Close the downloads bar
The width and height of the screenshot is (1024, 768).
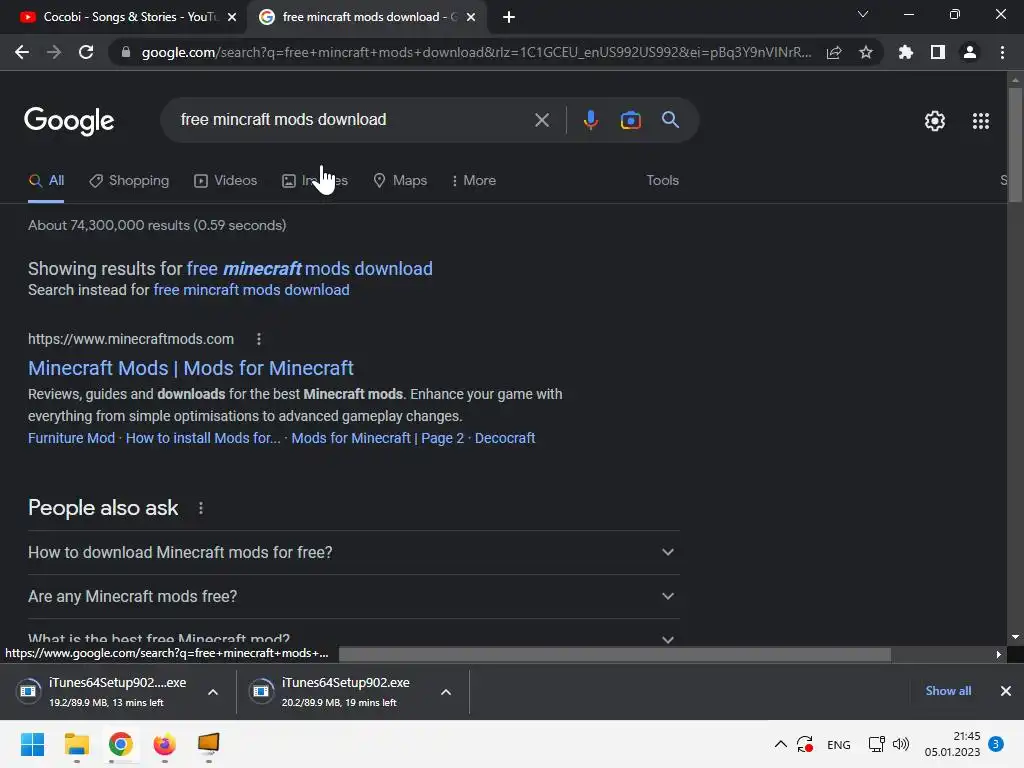pos(1006,691)
